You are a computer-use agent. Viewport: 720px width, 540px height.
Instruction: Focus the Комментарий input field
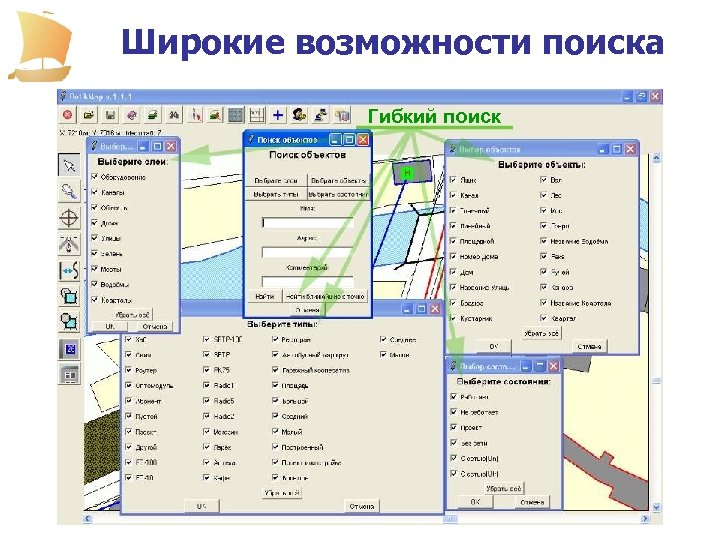pyautogui.click(x=307, y=281)
